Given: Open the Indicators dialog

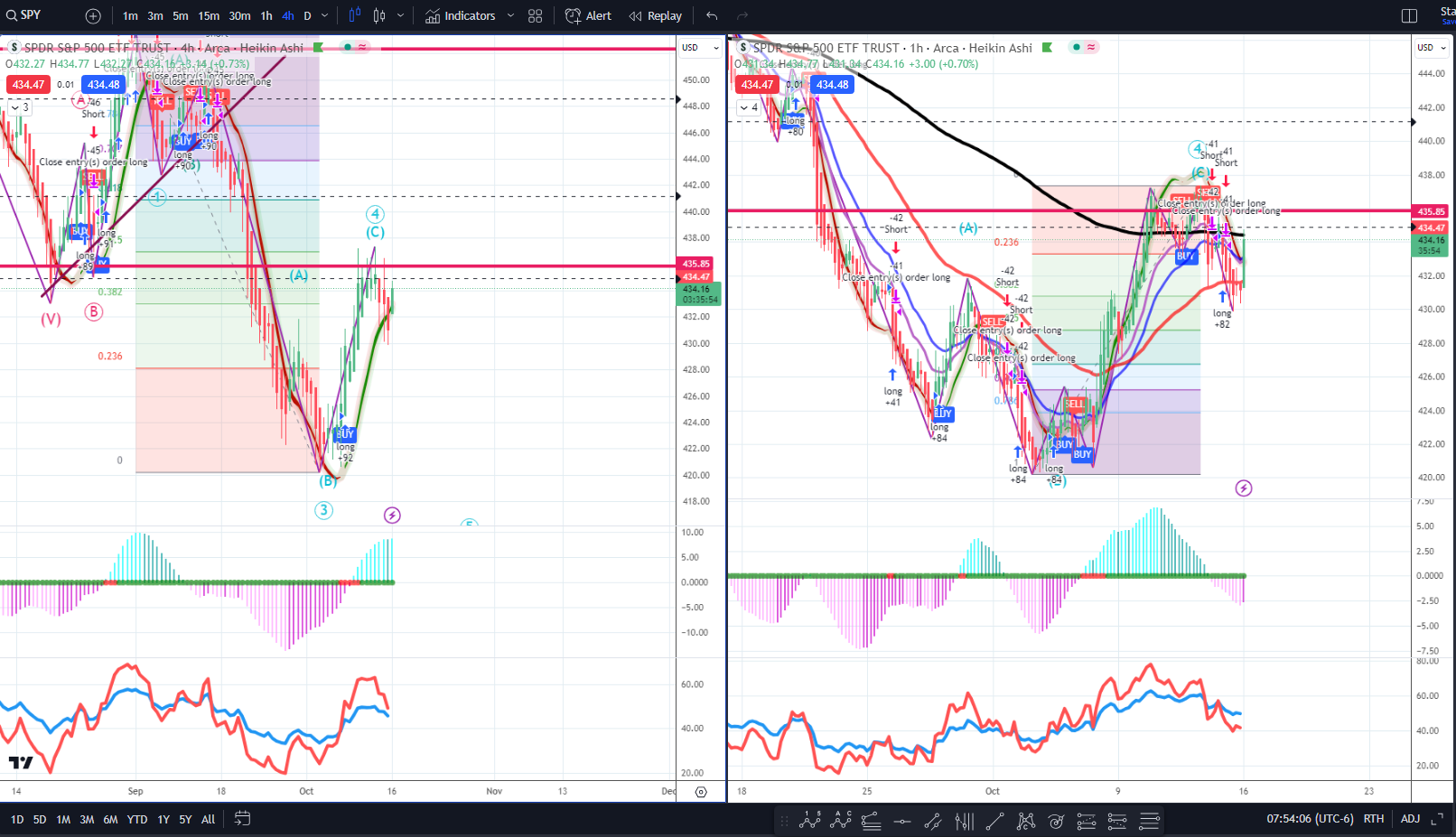Looking at the screenshot, I should tap(461, 15).
